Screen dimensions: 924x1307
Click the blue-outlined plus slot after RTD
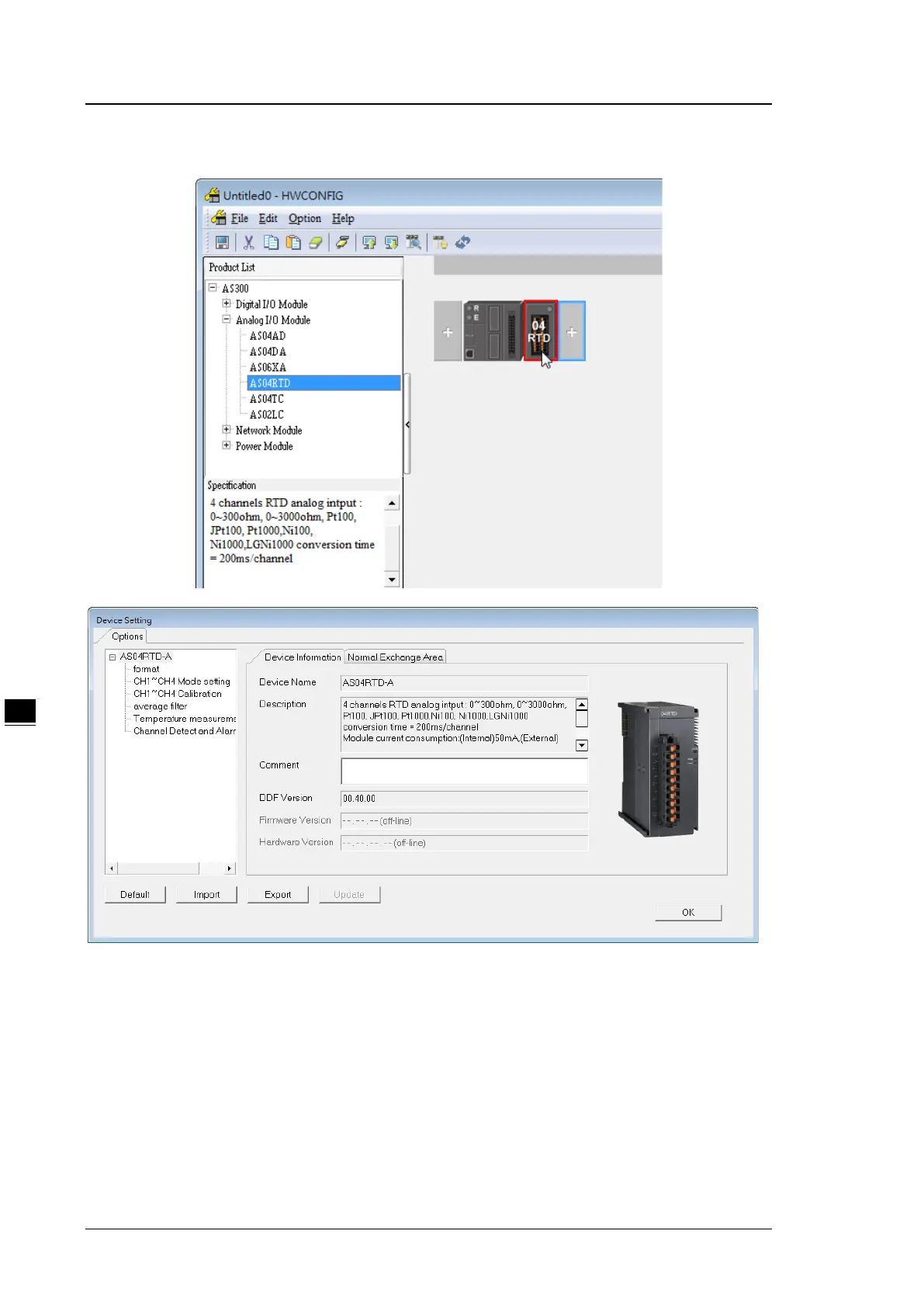[572, 332]
